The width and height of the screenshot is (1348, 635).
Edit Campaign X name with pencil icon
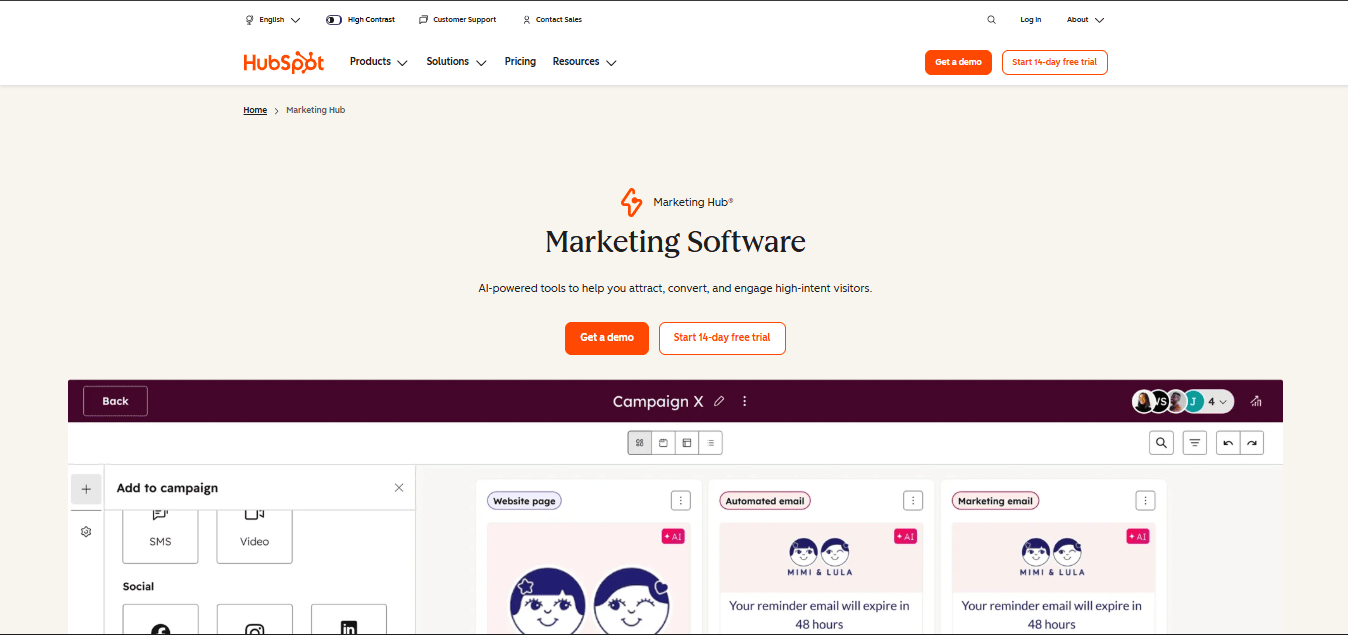tap(719, 401)
